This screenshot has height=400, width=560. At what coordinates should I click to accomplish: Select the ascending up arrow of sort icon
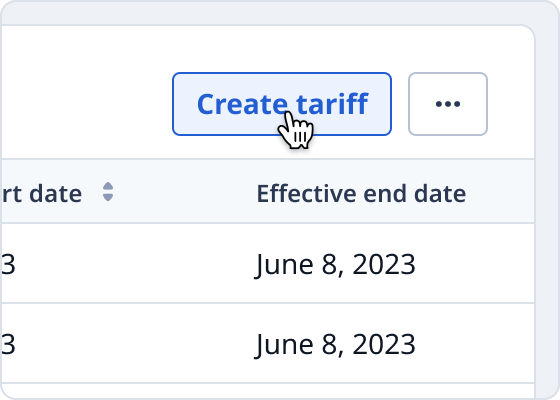(108, 186)
